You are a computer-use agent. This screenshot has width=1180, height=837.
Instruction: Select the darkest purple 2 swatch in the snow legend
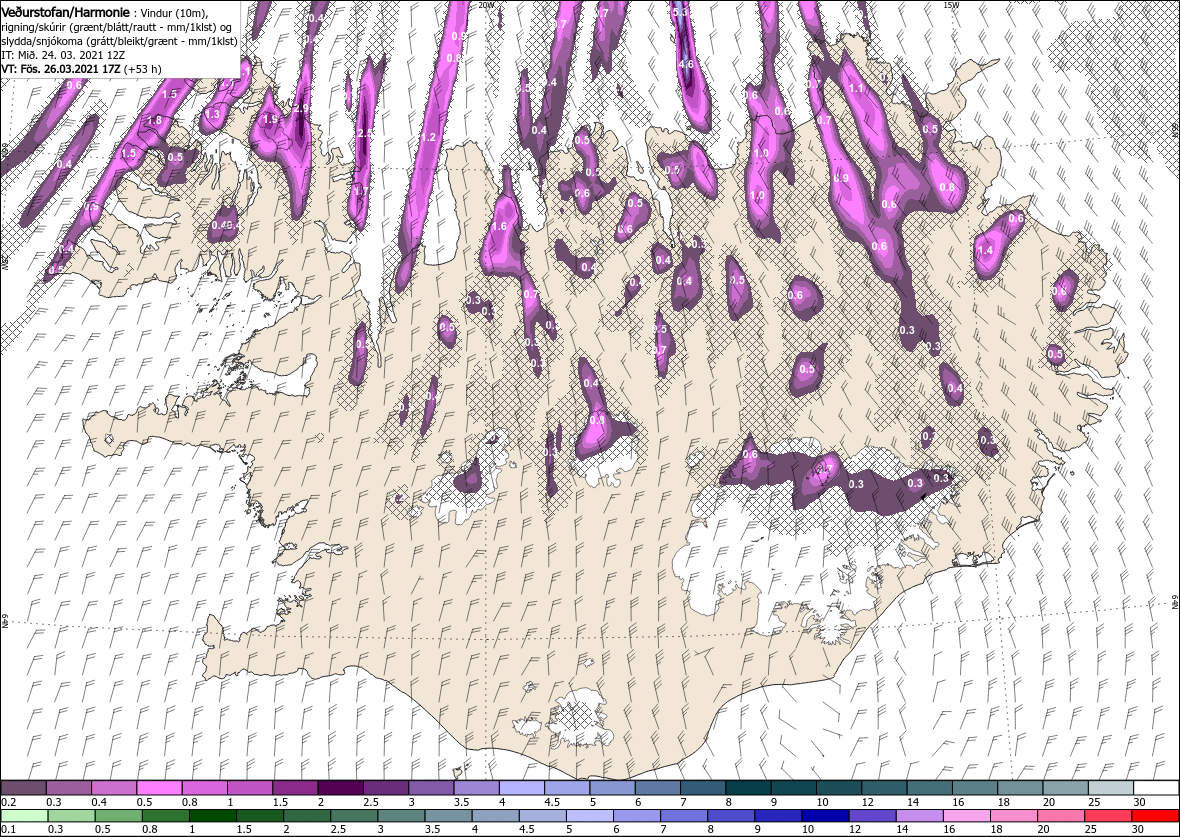tap(341, 787)
